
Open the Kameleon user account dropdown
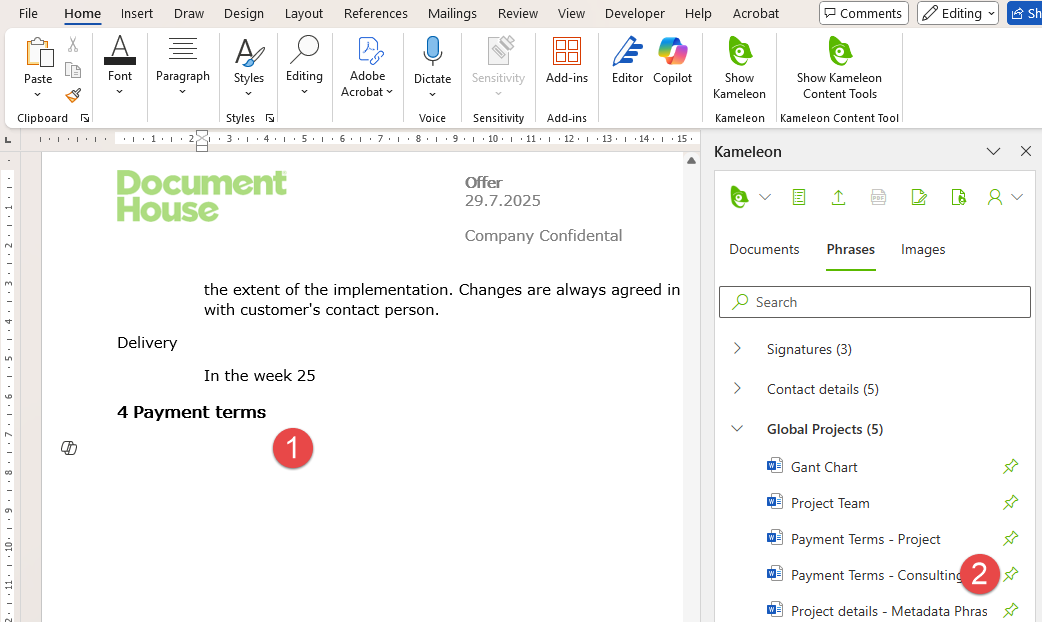pyautogui.click(x=1004, y=197)
